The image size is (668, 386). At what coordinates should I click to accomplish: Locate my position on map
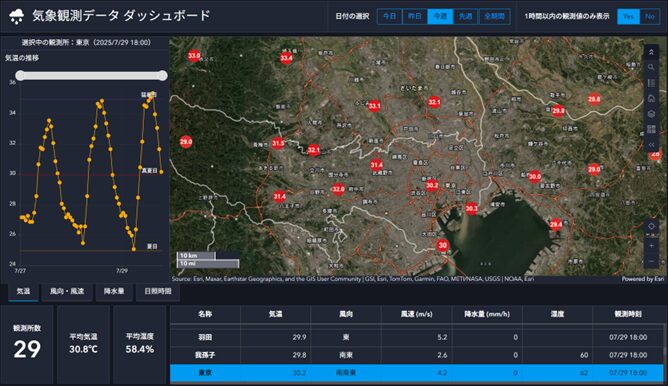(651, 226)
